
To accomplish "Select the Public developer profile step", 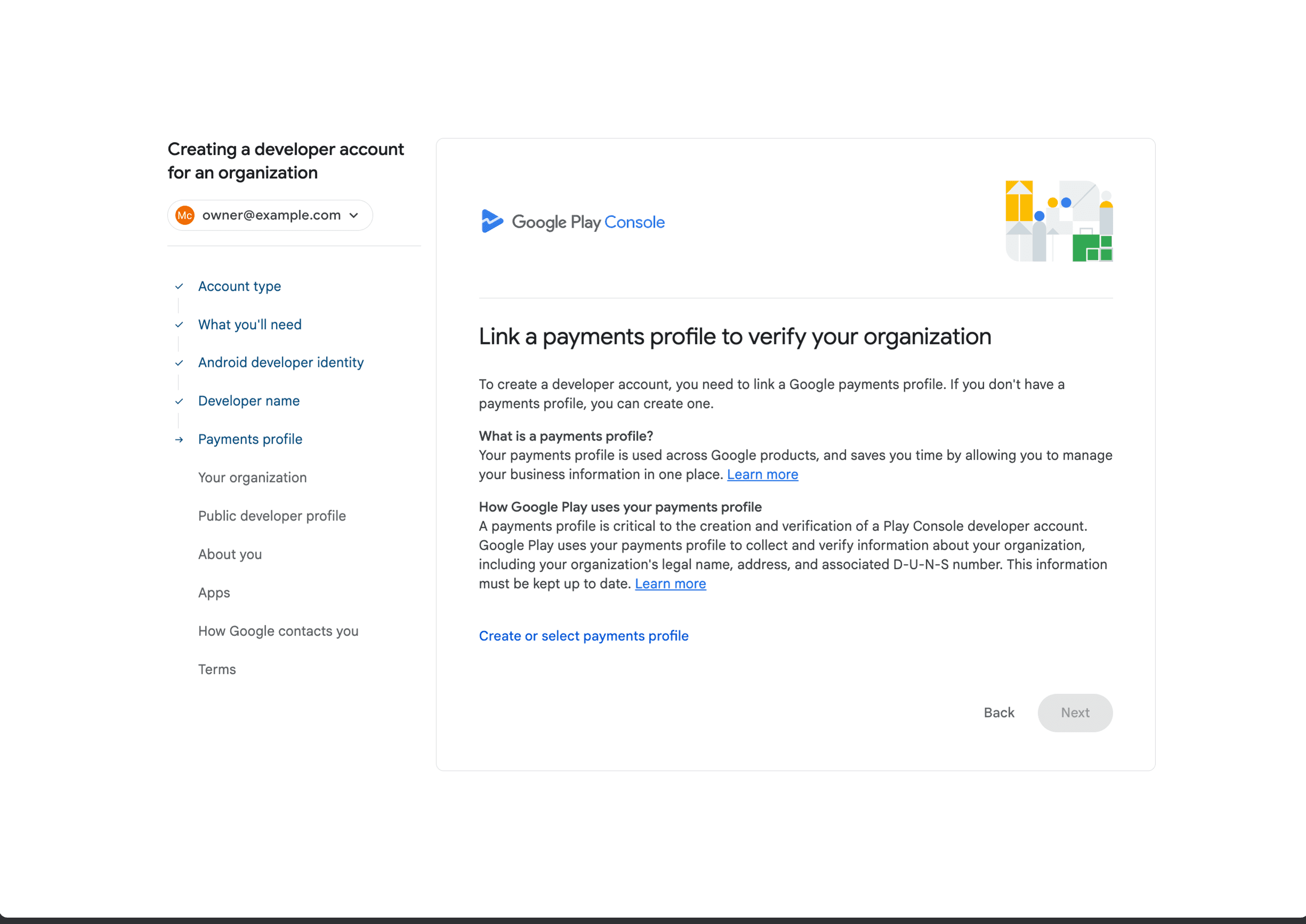I will pos(272,516).
